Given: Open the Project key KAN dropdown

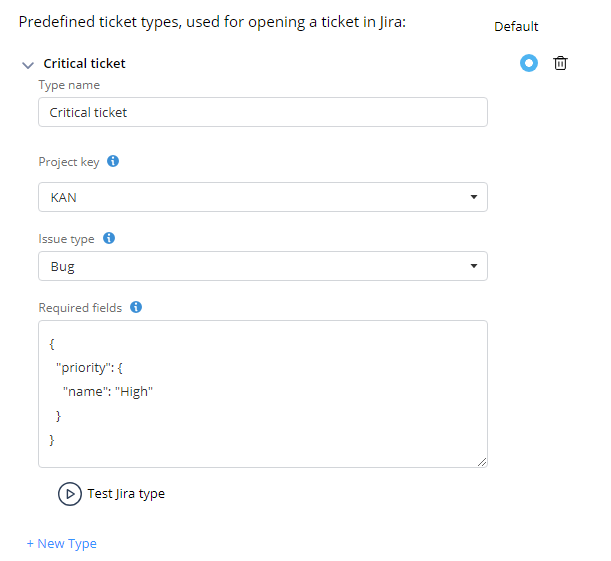Looking at the screenshot, I should click(263, 197).
